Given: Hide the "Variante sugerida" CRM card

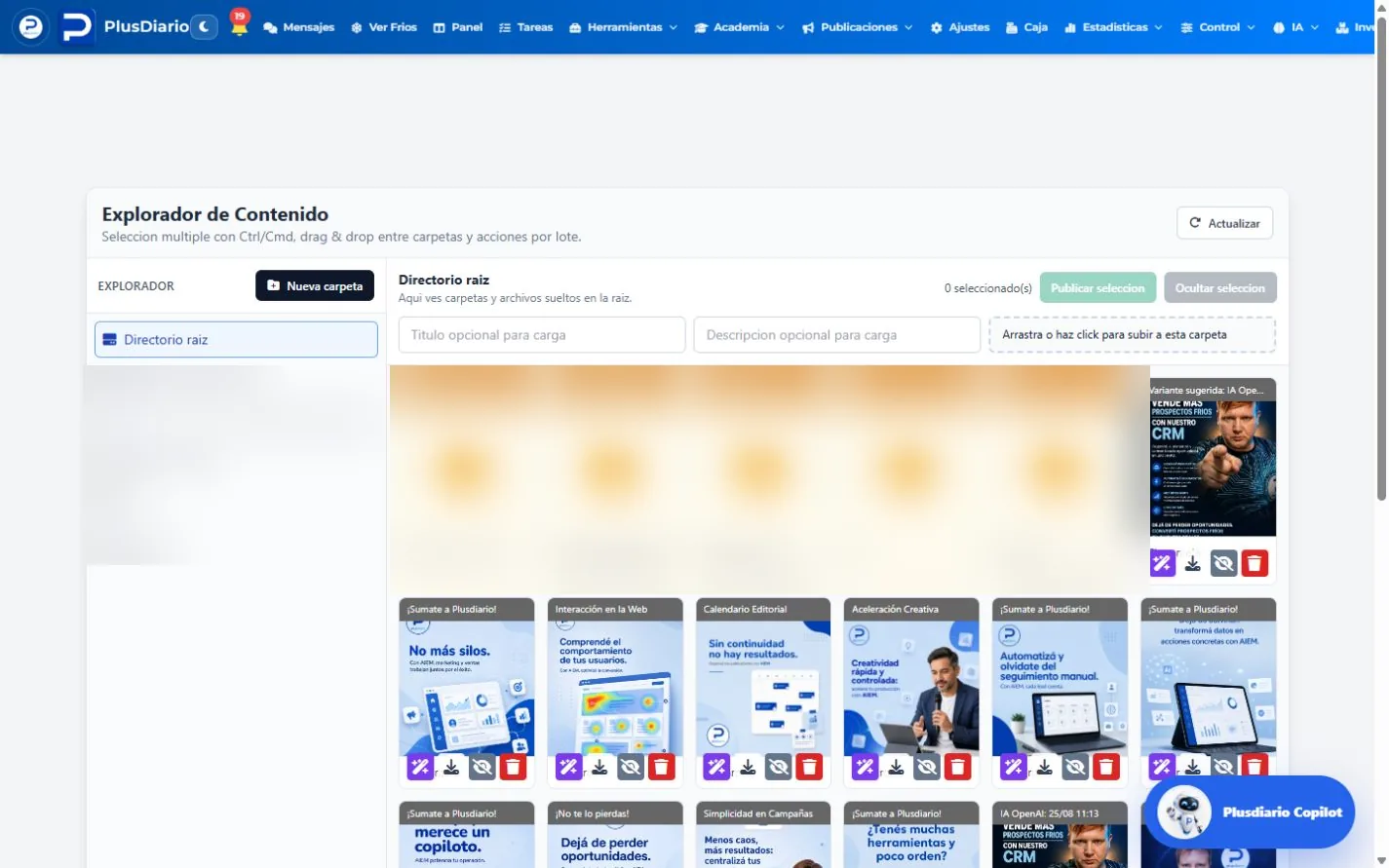Looking at the screenshot, I should (x=1223, y=562).
